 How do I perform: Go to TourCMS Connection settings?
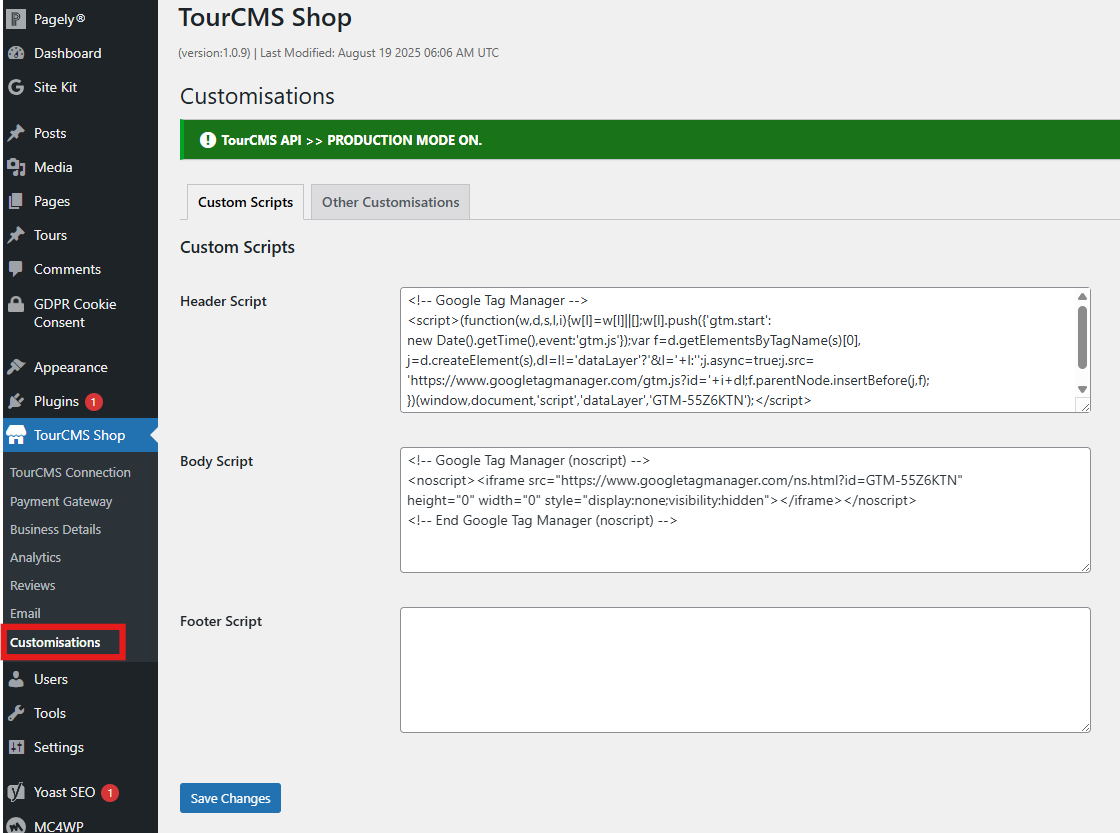click(70, 472)
